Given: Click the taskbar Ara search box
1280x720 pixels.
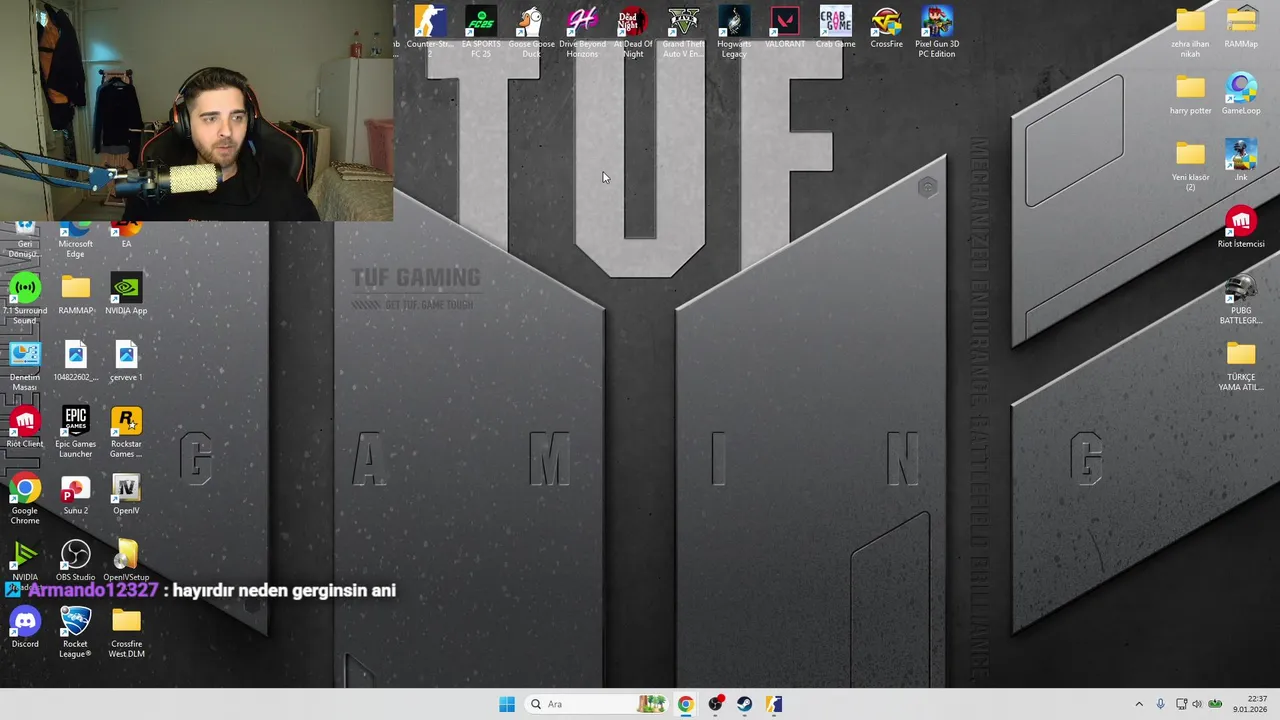Looking at the screenshot, I should click(x=598, y=704).
